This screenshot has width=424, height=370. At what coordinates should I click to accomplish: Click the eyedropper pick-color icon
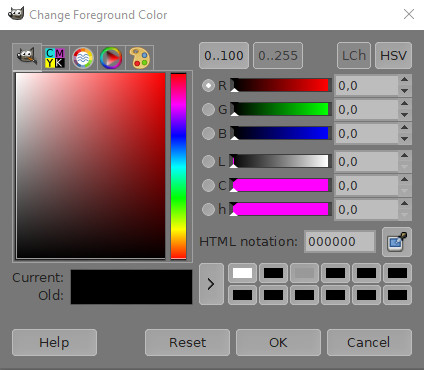(x=397, y=242)
